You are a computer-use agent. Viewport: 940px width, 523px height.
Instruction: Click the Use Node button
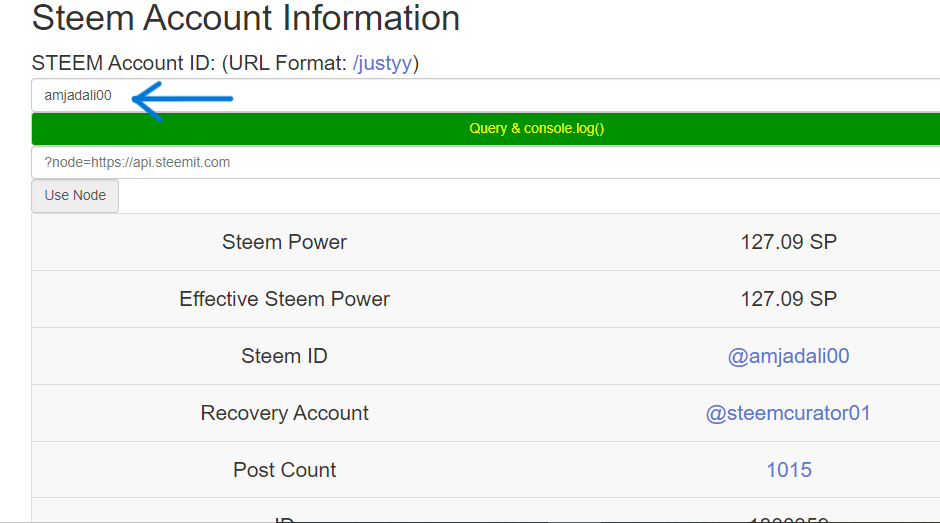(x=75, y=196)
